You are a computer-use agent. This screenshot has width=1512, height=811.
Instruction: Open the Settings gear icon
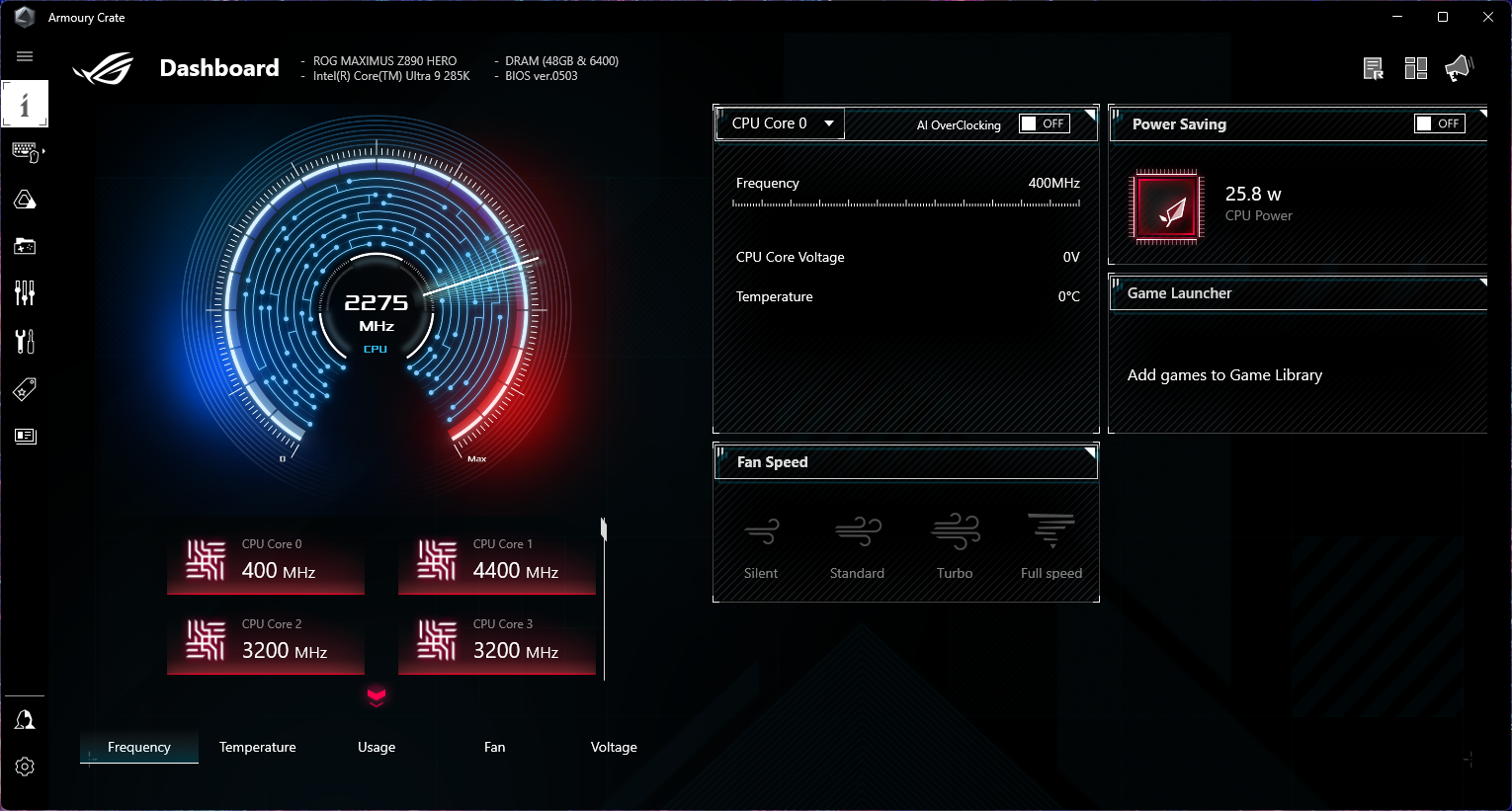pos(25,767)
